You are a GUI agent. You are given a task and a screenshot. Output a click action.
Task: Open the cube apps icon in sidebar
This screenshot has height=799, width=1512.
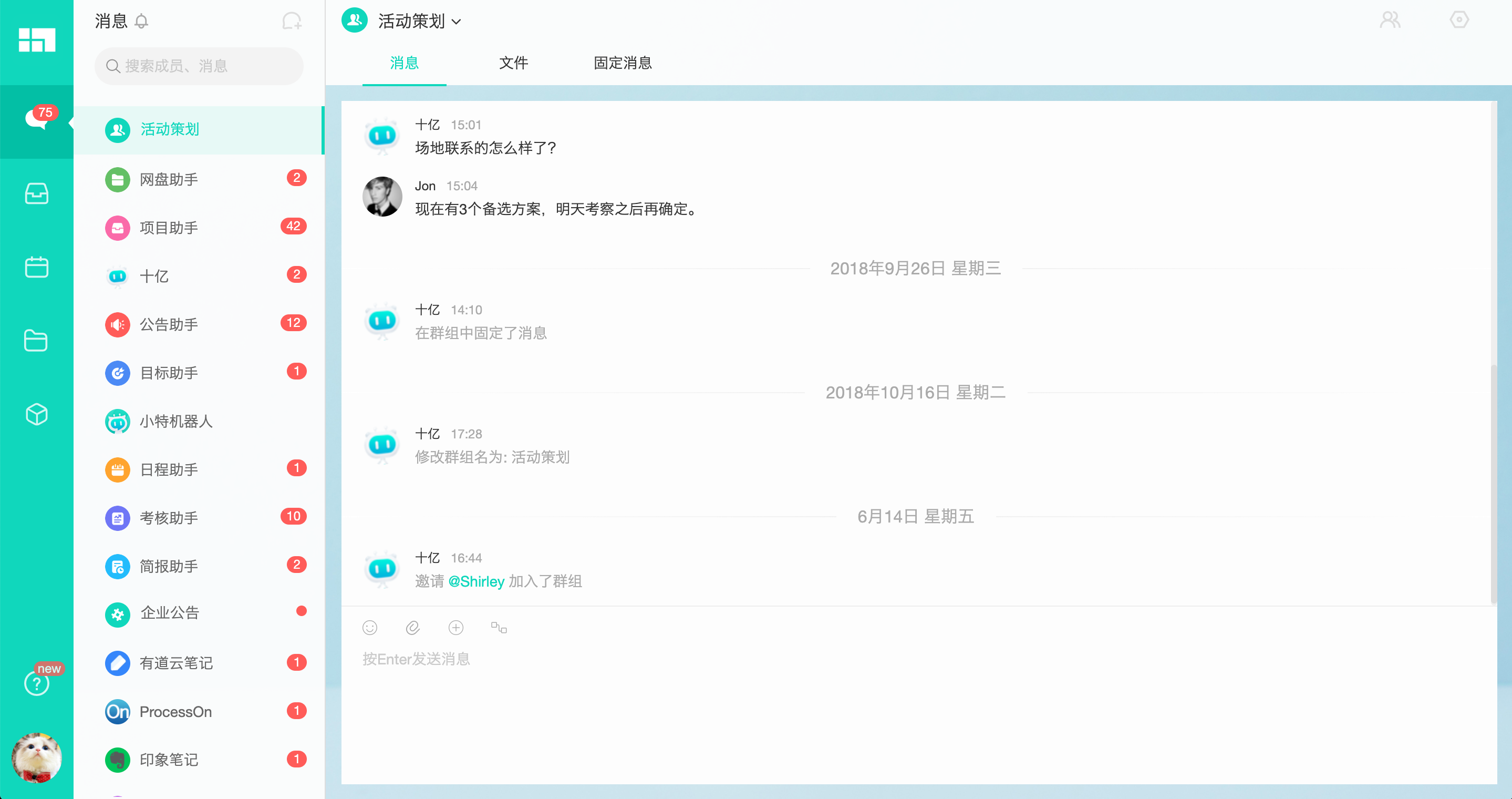click(36, 414)
